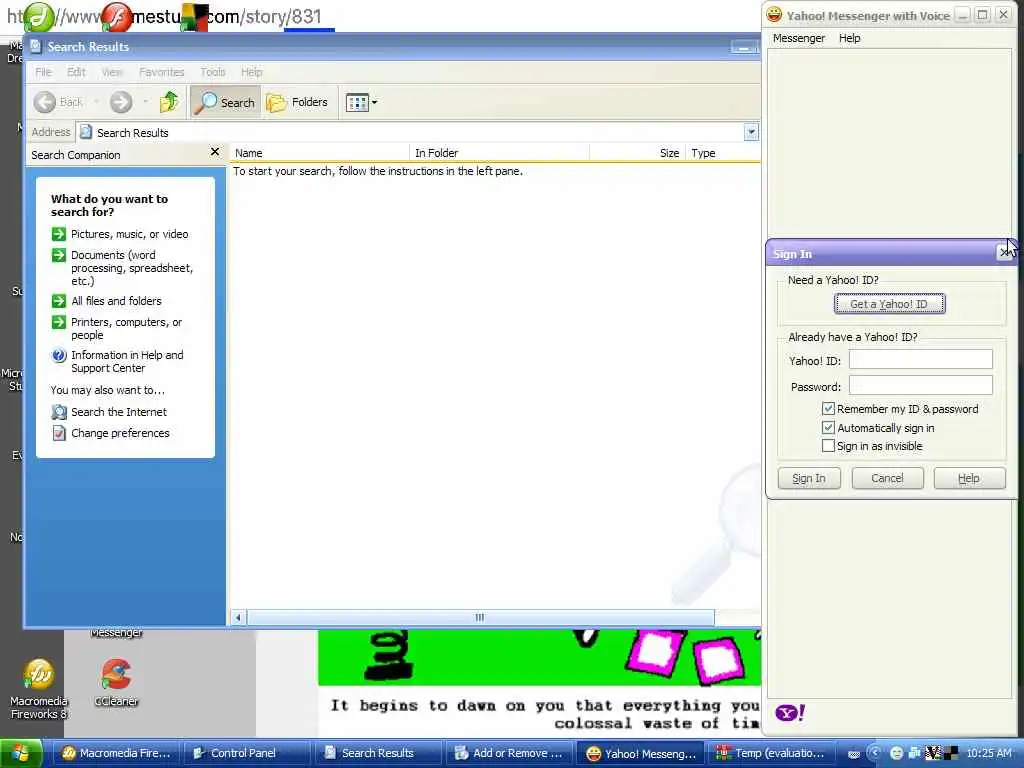The width and height of the screenshot is (1024, 768).
Task: Focus the Password input field
Action: pyautogui.click(x=920, y=385)
